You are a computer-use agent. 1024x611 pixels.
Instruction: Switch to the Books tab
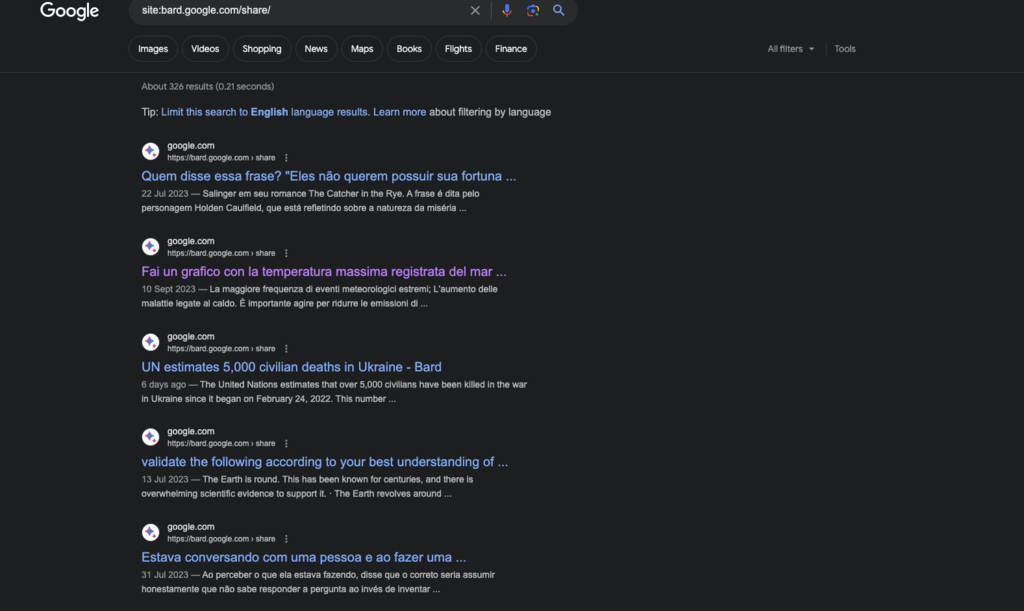(x=409, y=49)
